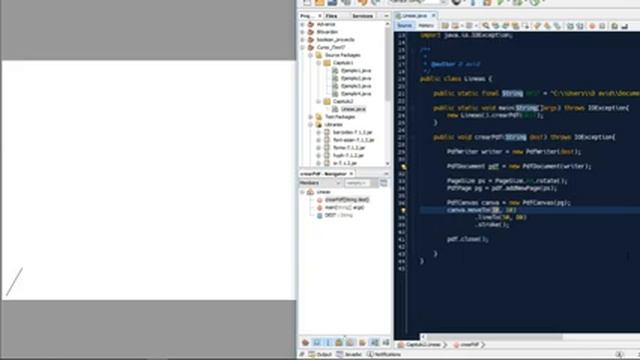The width and height of the screenshot is (640, 360).
Task: Collapse the Curso_iText7 project node
Action: (303, 47)
